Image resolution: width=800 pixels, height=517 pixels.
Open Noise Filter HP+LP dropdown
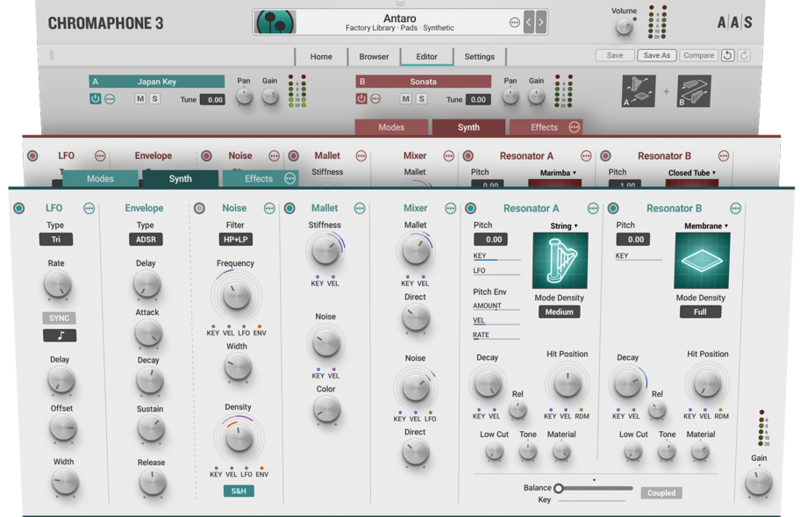click(236, 240)
